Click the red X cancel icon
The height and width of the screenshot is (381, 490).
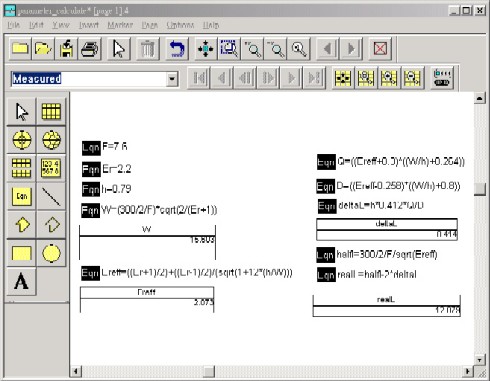(380, 49)
